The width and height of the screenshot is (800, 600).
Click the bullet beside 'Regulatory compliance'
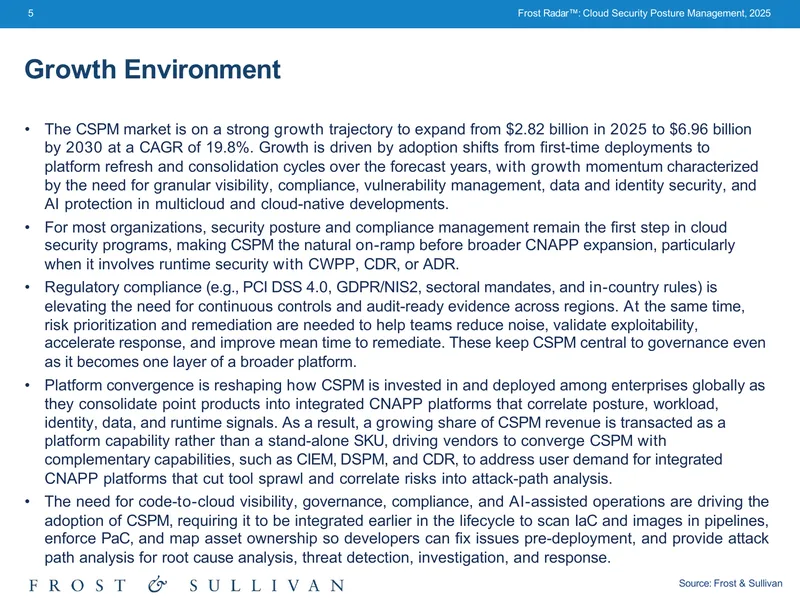(x=28, y=287)
